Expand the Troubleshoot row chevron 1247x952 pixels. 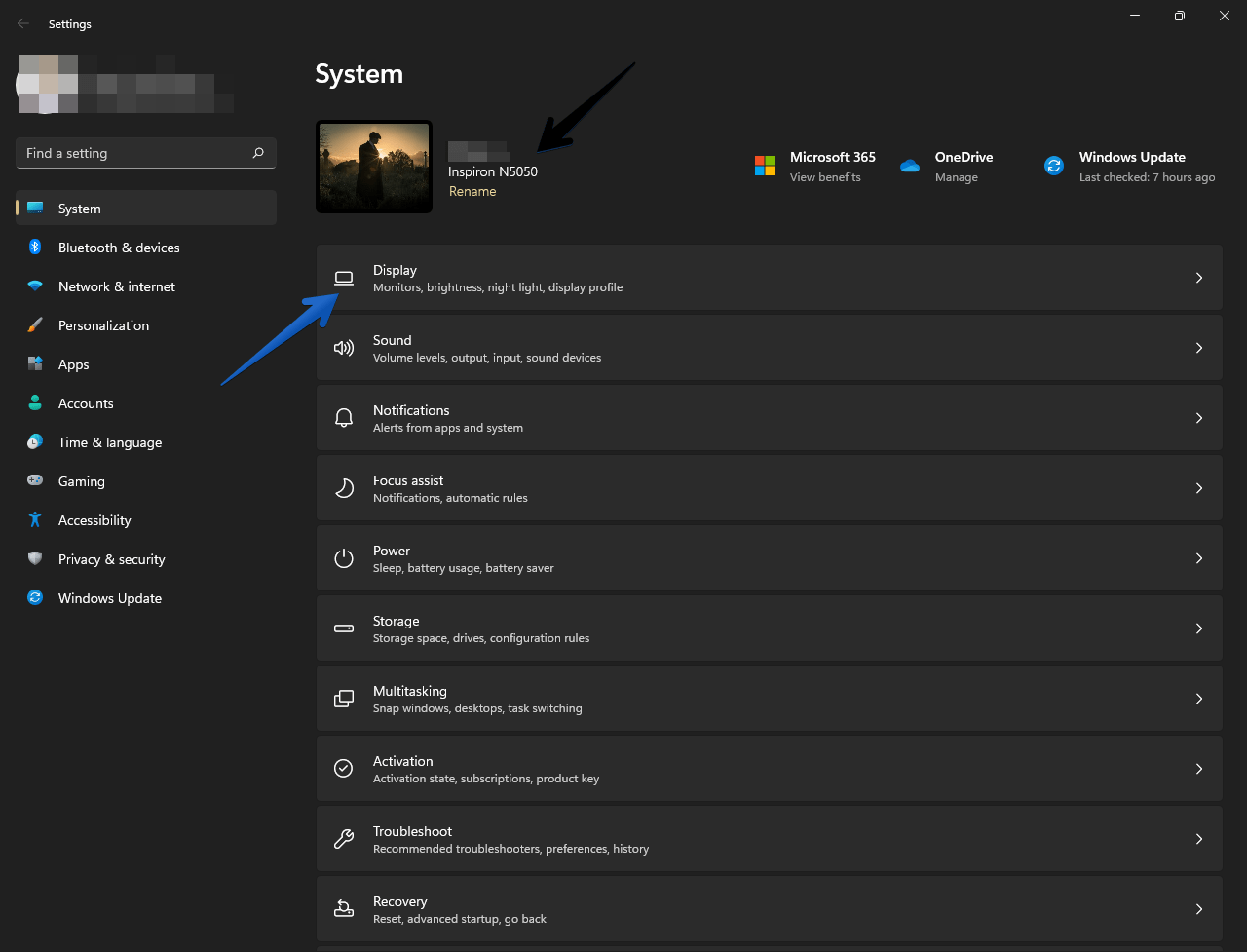coord(1199,839)
